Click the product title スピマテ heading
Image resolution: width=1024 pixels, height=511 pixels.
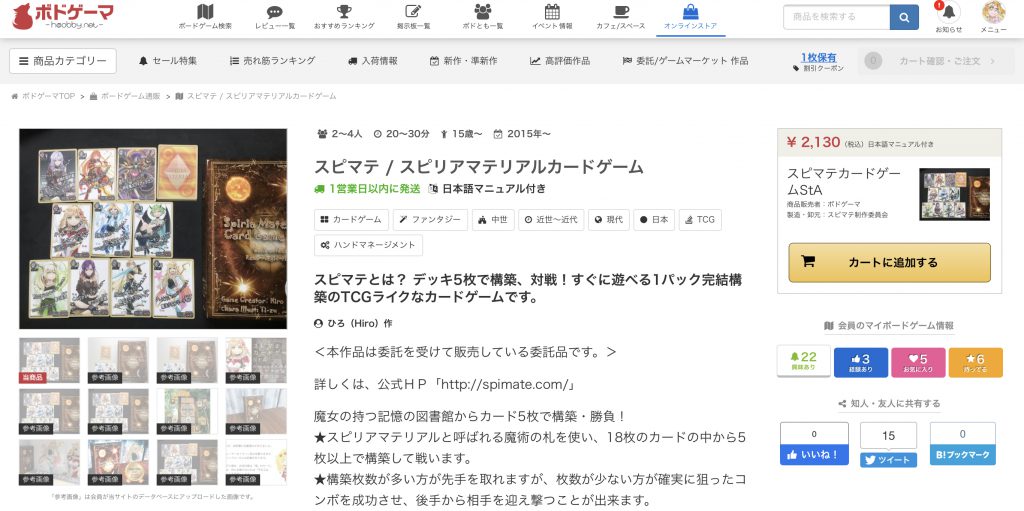(479, 167)
